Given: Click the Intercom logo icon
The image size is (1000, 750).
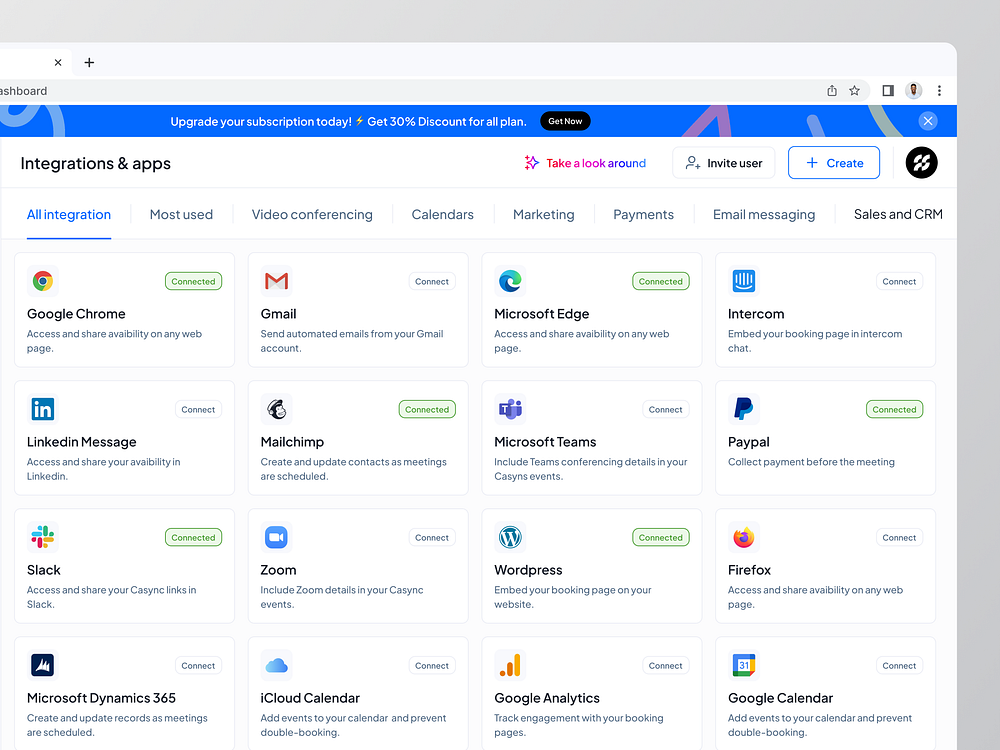Looking at the screenshot, I should (743, 281).
